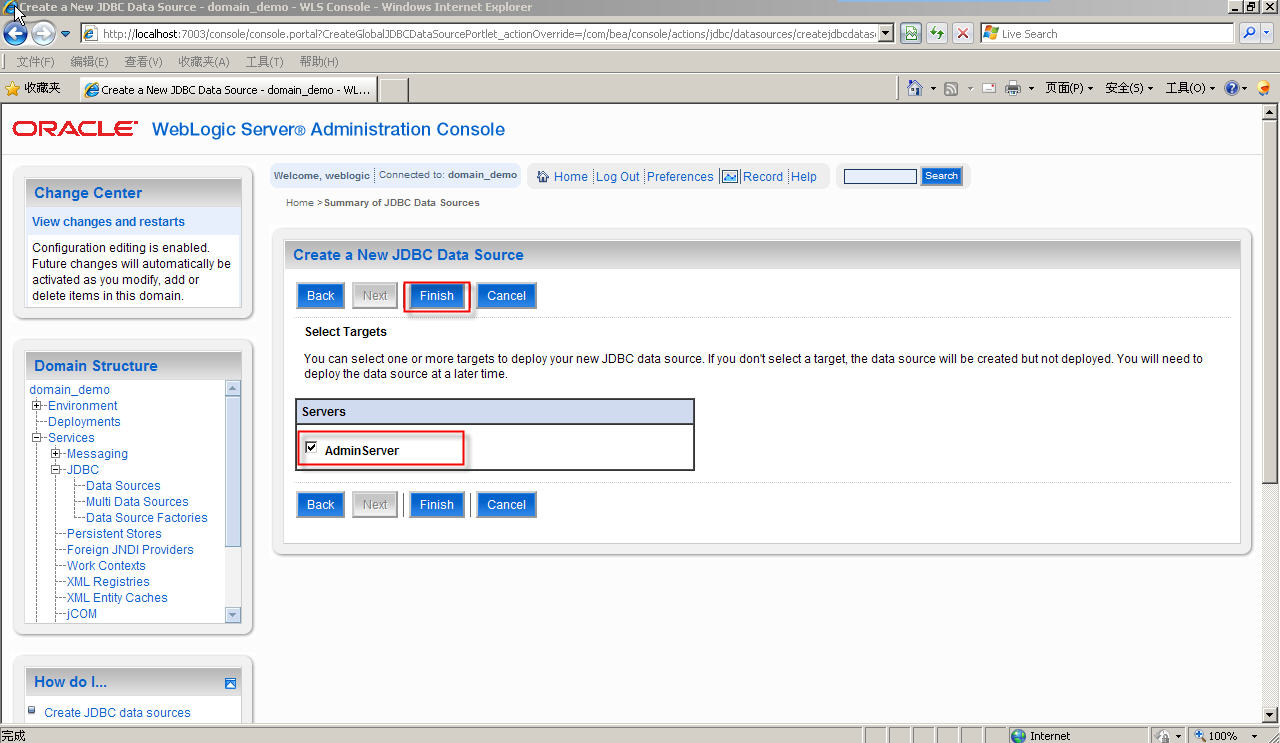Viewport: 1280px width, 743px height.
Task: Click the IE Help question mark icon
Action: pos(1231,88)
